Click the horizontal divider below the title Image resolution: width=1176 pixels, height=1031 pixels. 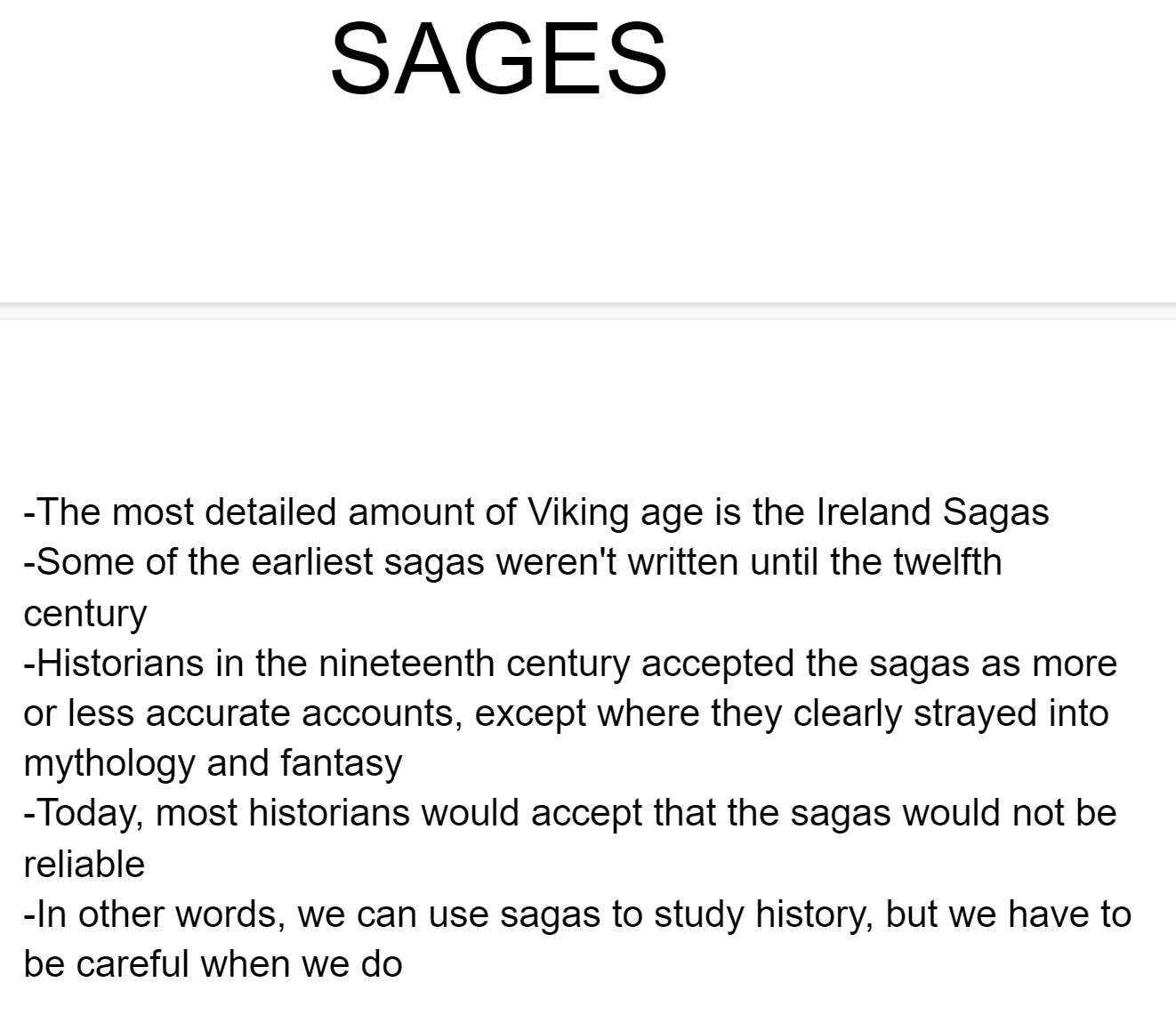point(587,310)
